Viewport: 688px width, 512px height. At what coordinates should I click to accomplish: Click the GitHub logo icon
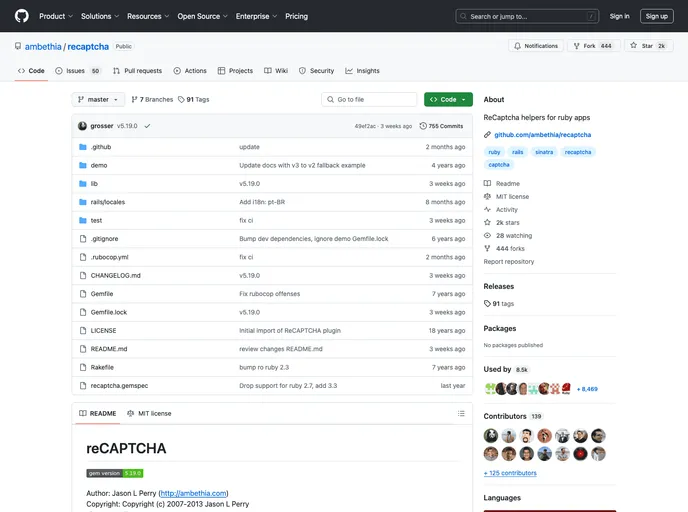point(21,16)
